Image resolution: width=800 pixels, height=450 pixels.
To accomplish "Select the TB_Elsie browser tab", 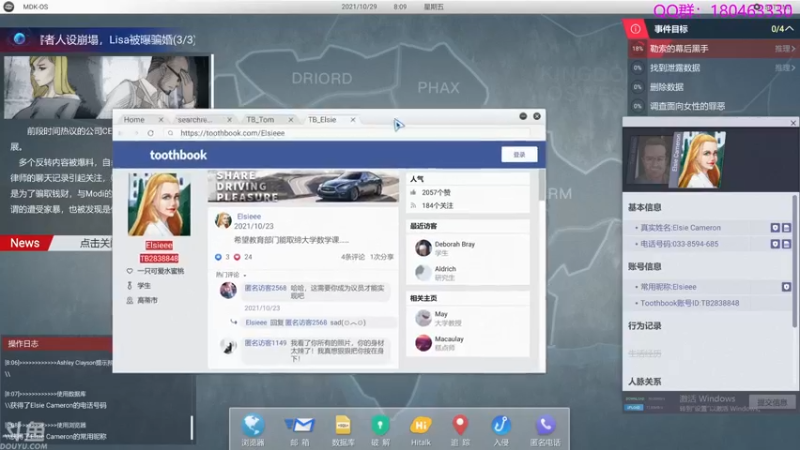I will pyautogui.click(x=322, y=119).
